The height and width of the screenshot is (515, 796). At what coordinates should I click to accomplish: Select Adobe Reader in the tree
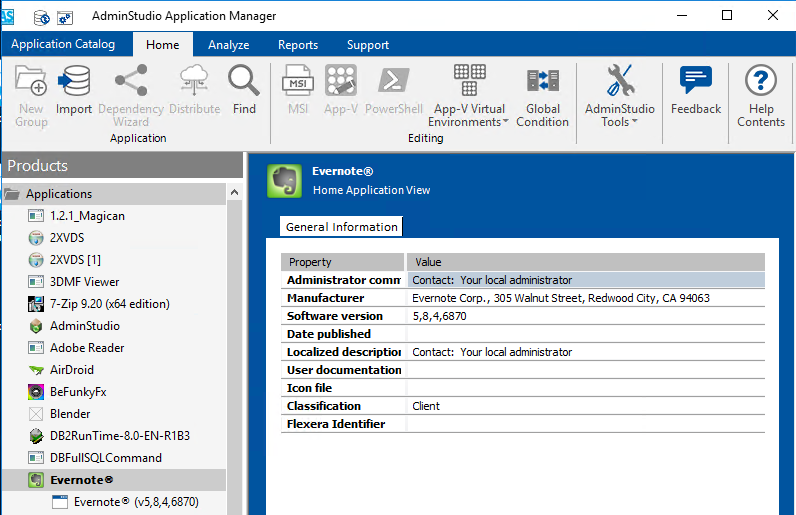pos(87,348)
